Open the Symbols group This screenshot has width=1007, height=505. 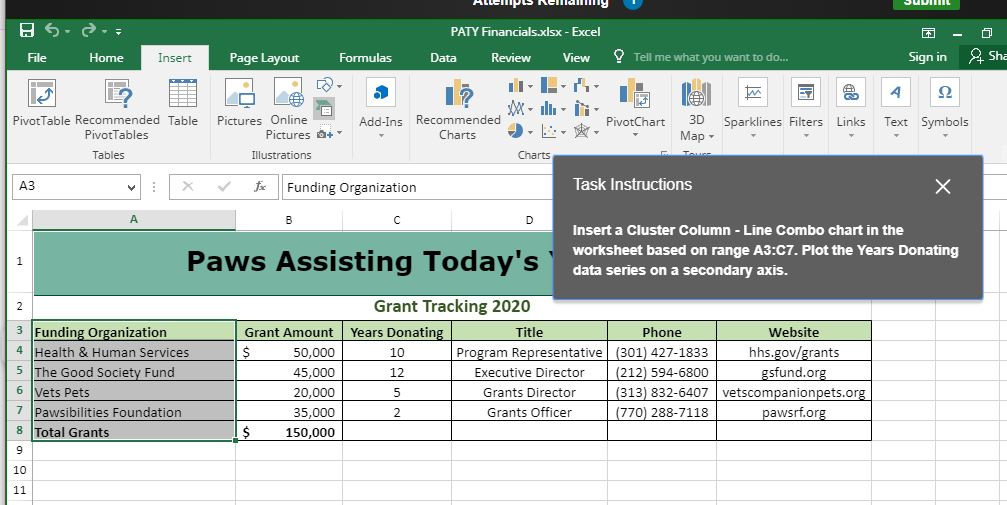[x=945, y=107]
